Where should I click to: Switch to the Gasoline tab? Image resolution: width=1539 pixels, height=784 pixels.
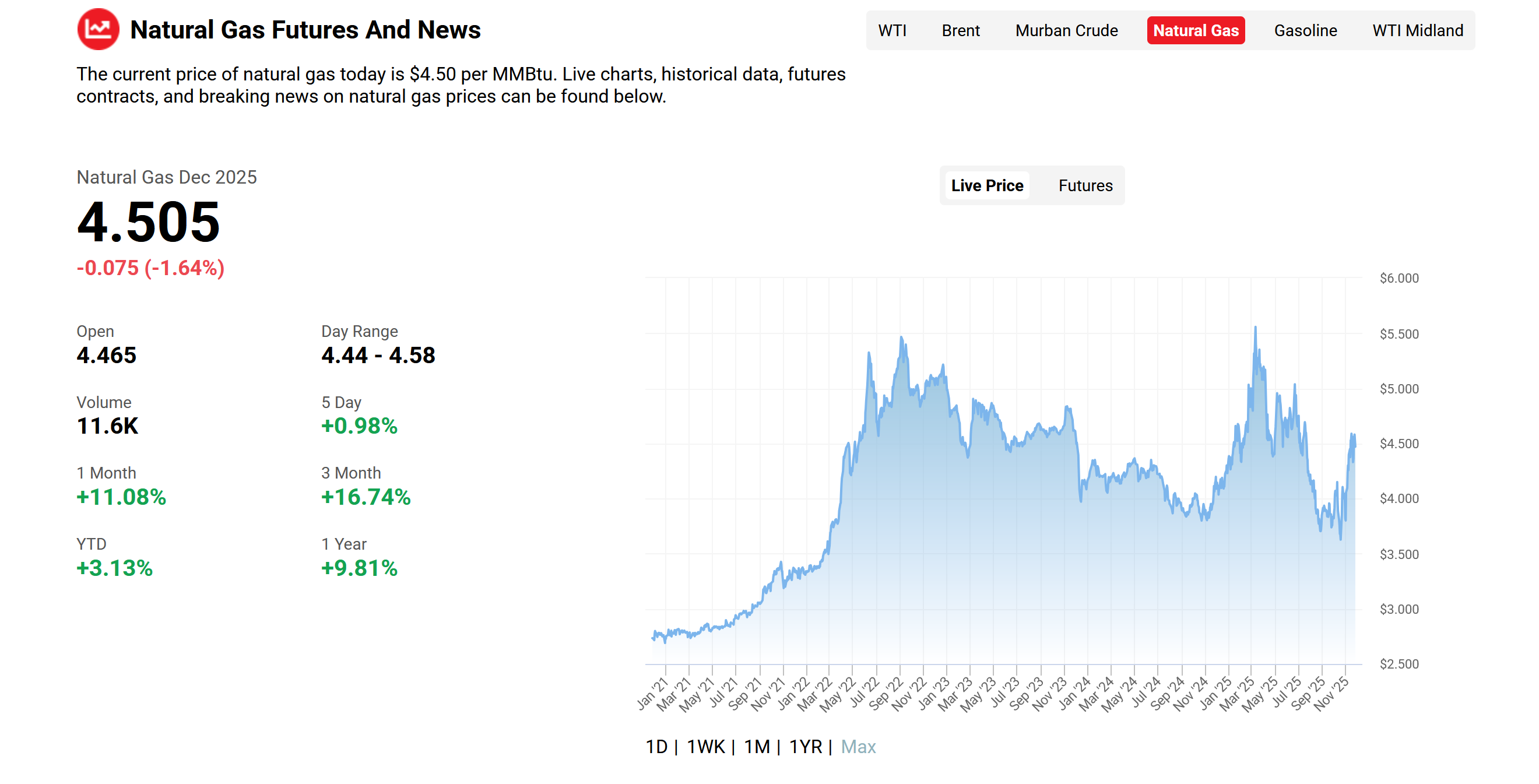(1305, 30)
